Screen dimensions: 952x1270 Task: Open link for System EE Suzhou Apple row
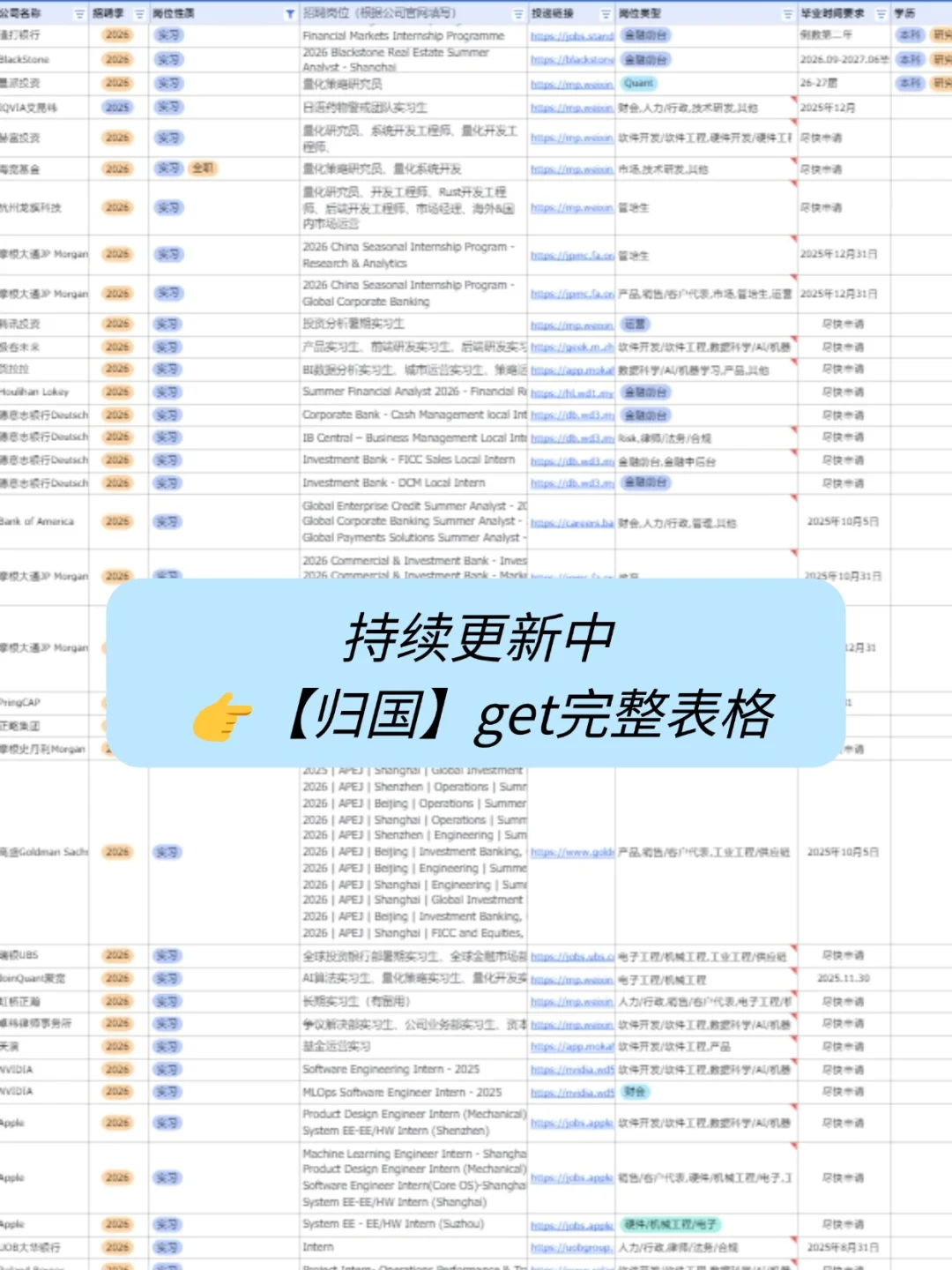point(572,1226)
